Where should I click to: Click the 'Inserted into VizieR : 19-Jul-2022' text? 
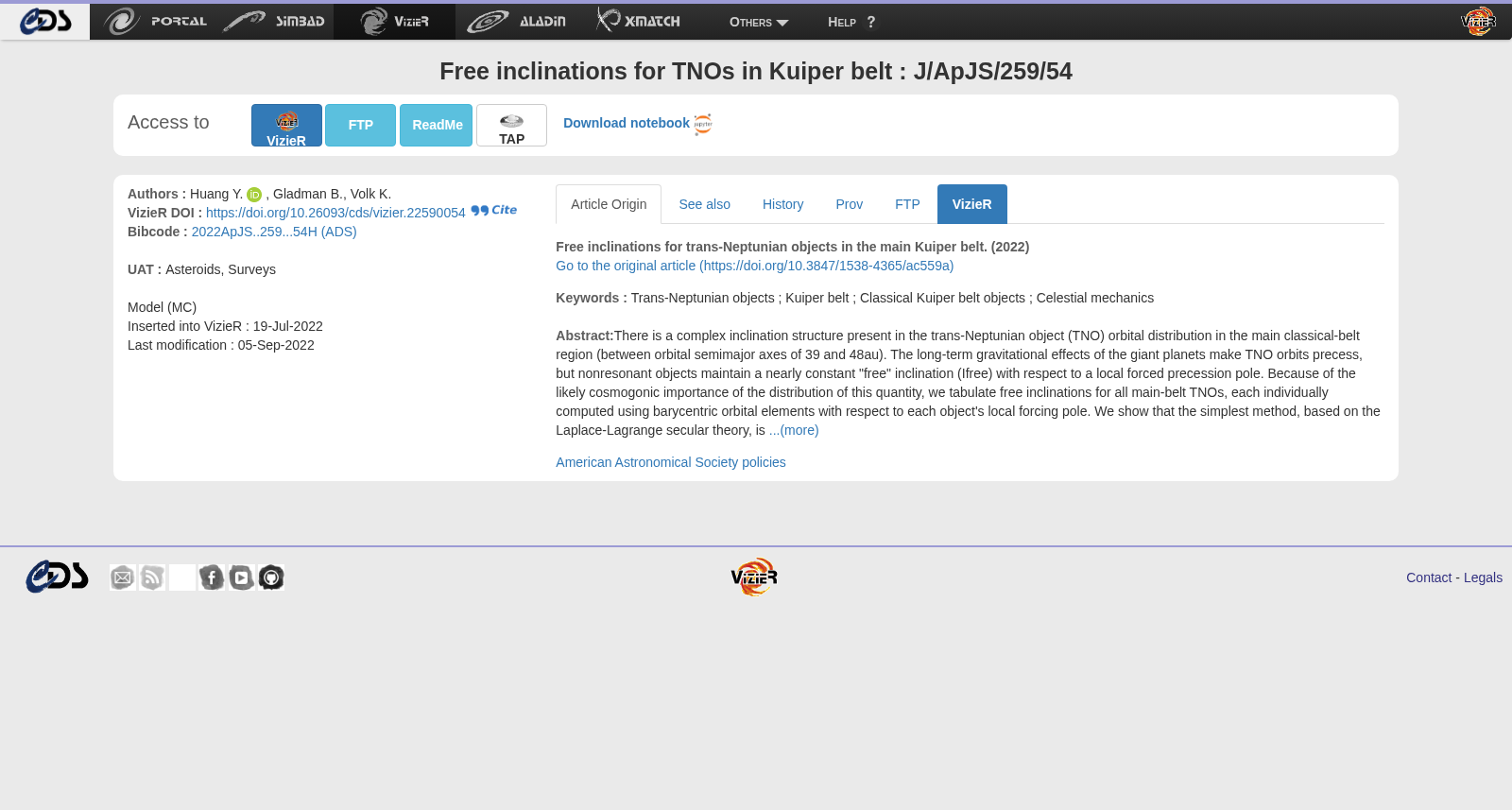tap(225, 326)
